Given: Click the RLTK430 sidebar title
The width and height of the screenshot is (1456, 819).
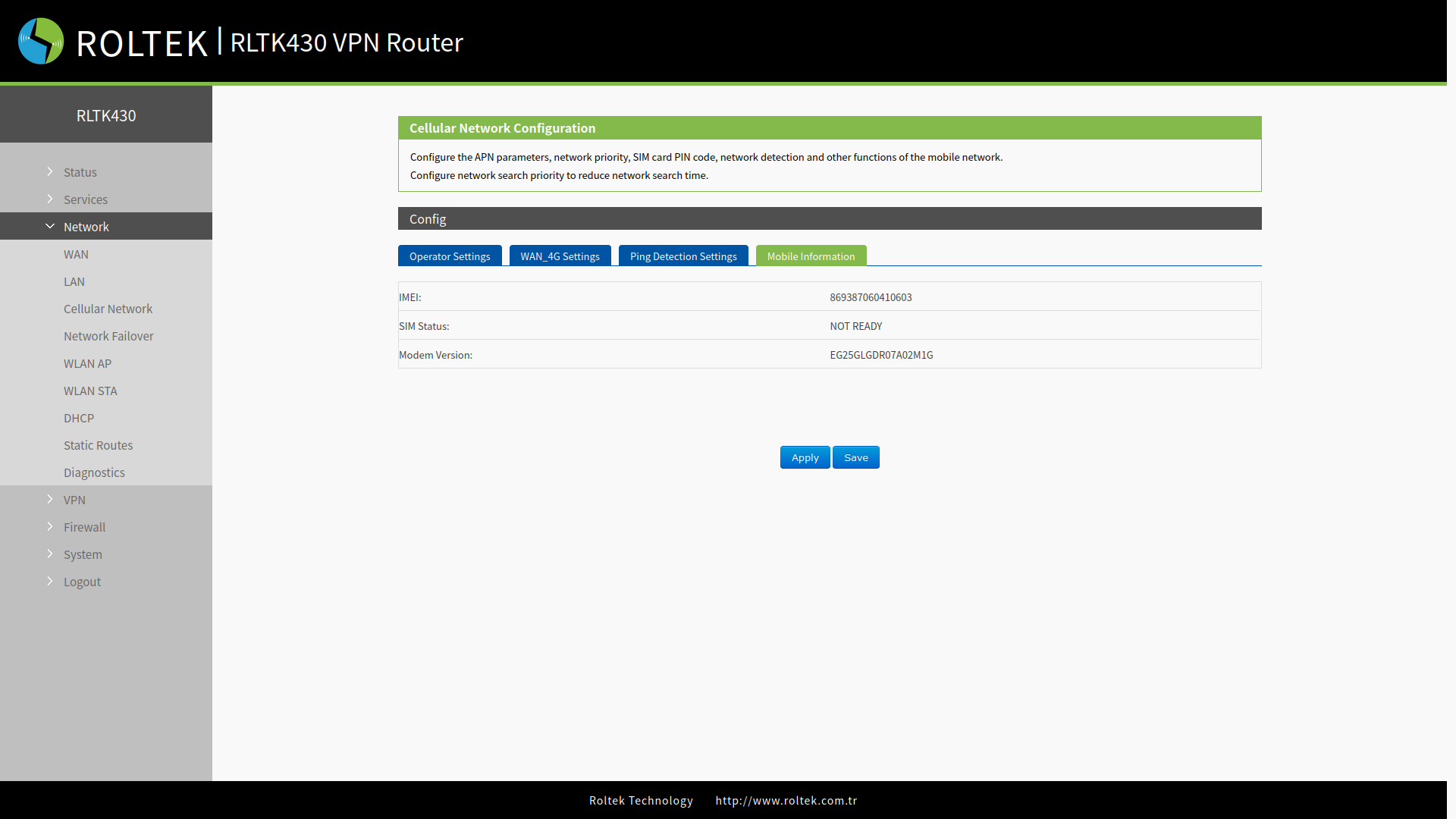Looking at the screenshot, I should tap(106, 115).
